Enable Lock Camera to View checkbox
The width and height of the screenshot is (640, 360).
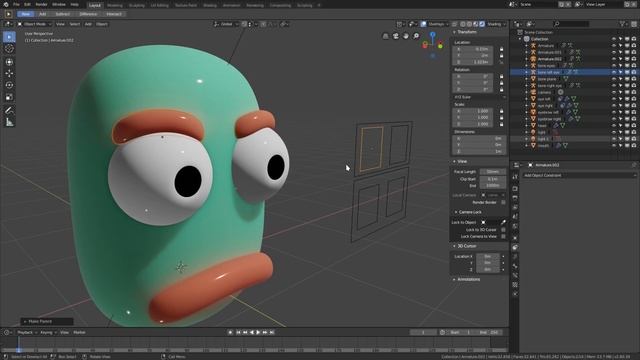coord(503,236)
